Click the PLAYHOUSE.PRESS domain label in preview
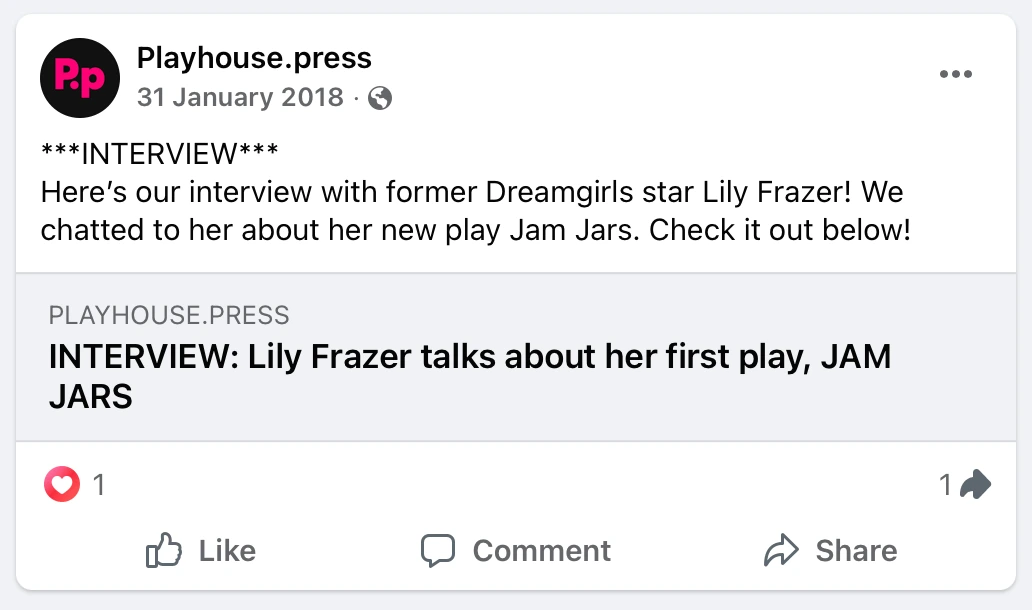1032x610 pixels. [x=169, y=316]
